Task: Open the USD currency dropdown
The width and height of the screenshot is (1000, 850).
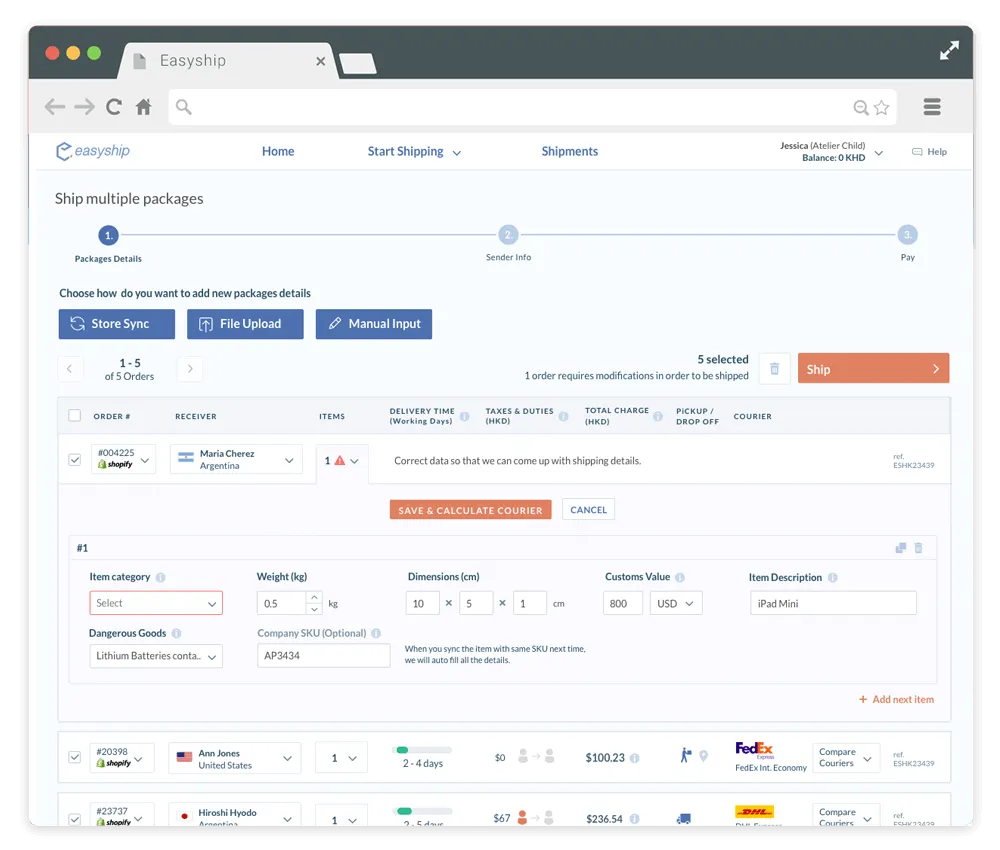Action: tap(676, 603)
